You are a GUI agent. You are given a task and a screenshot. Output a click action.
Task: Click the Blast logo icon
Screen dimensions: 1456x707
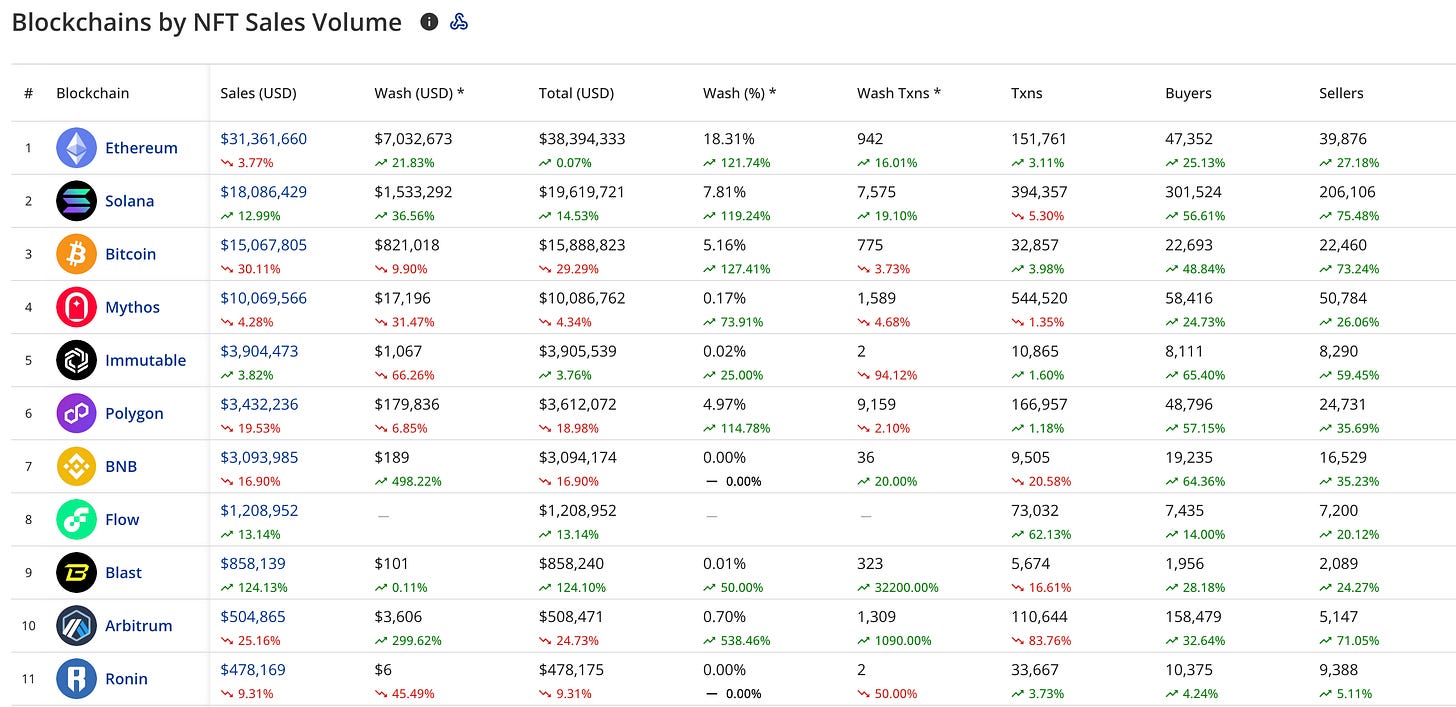click(x=76, y=572)
